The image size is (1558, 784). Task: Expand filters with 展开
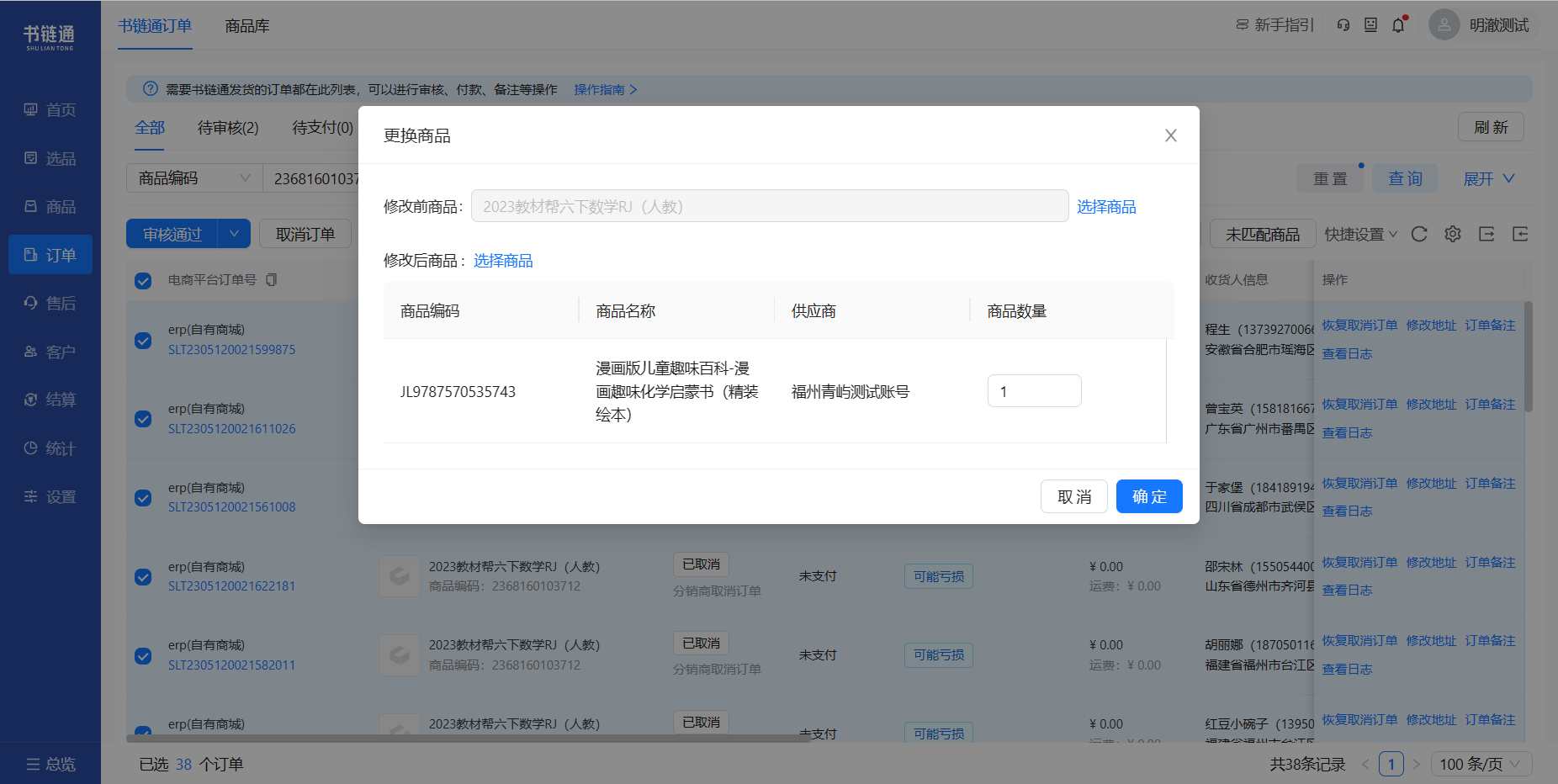tap(1488, 179)
